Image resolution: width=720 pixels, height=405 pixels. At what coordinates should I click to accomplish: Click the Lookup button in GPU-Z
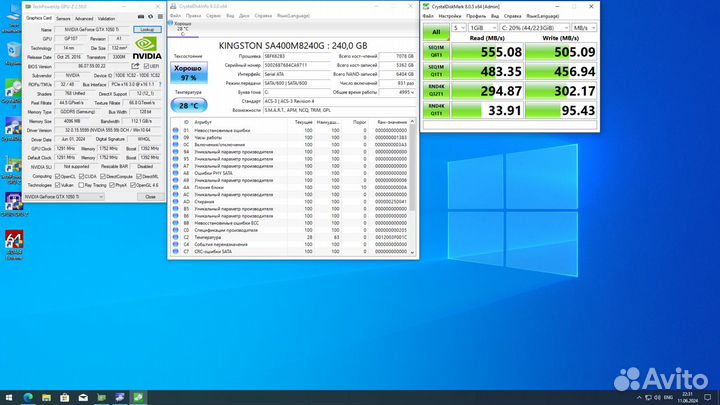(147, 30)
